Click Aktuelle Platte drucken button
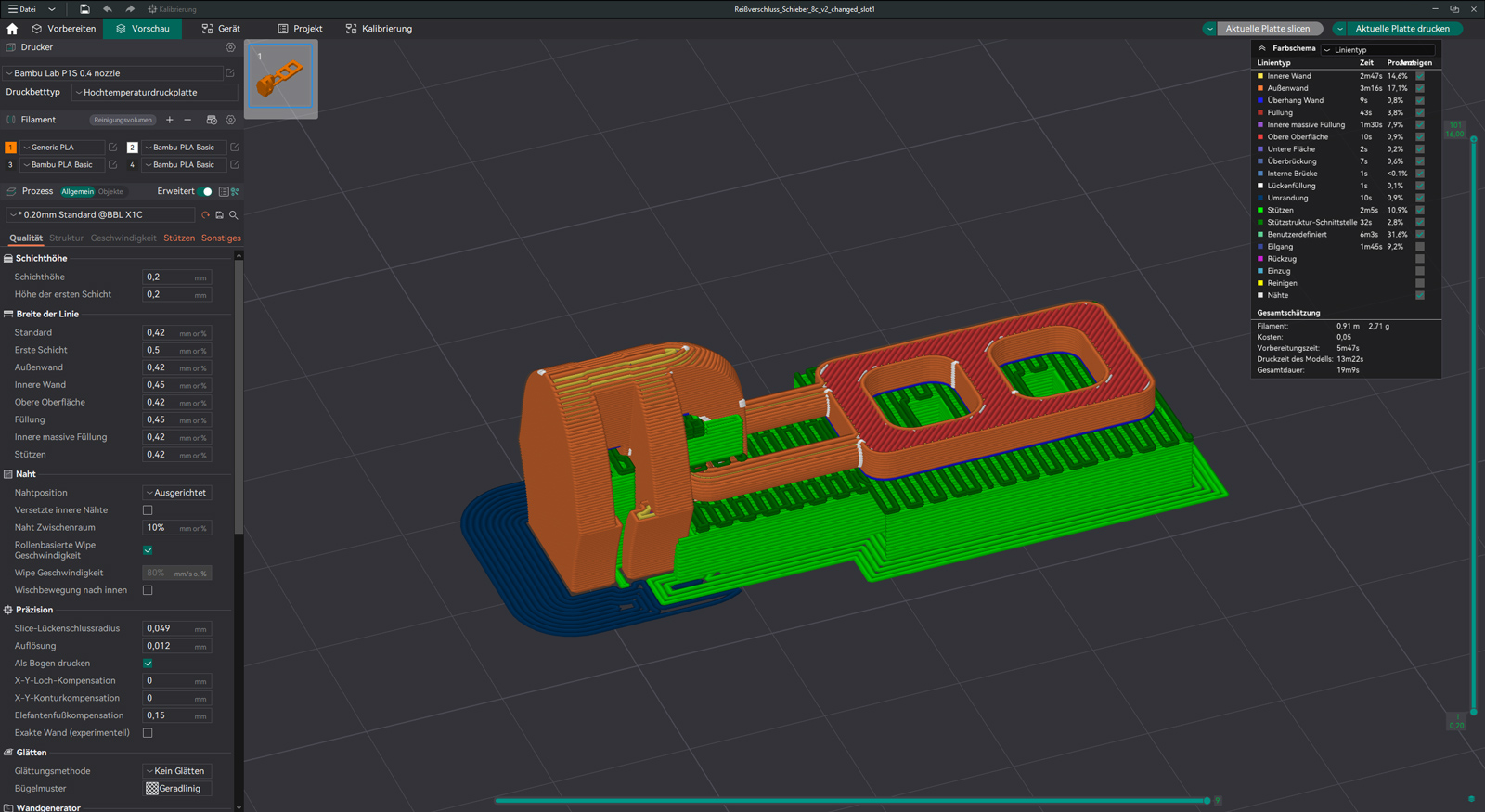The width and height of the screenshot is (1485, 812). 1402,29
